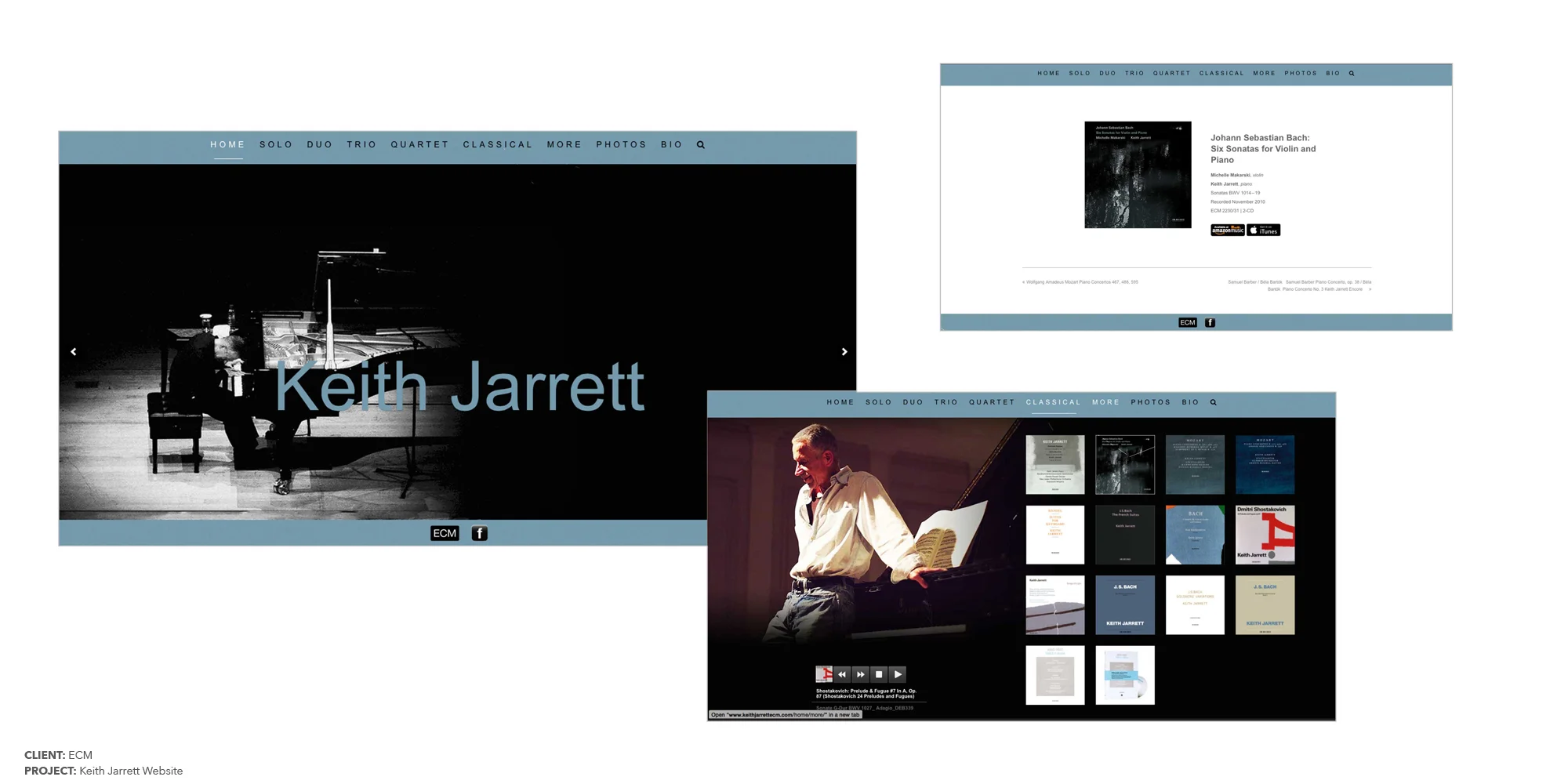Open the Arvo Pärt Tabula Rasa album cover
This screenshot has width=1568, height=784.
[x=1055, y=675]
